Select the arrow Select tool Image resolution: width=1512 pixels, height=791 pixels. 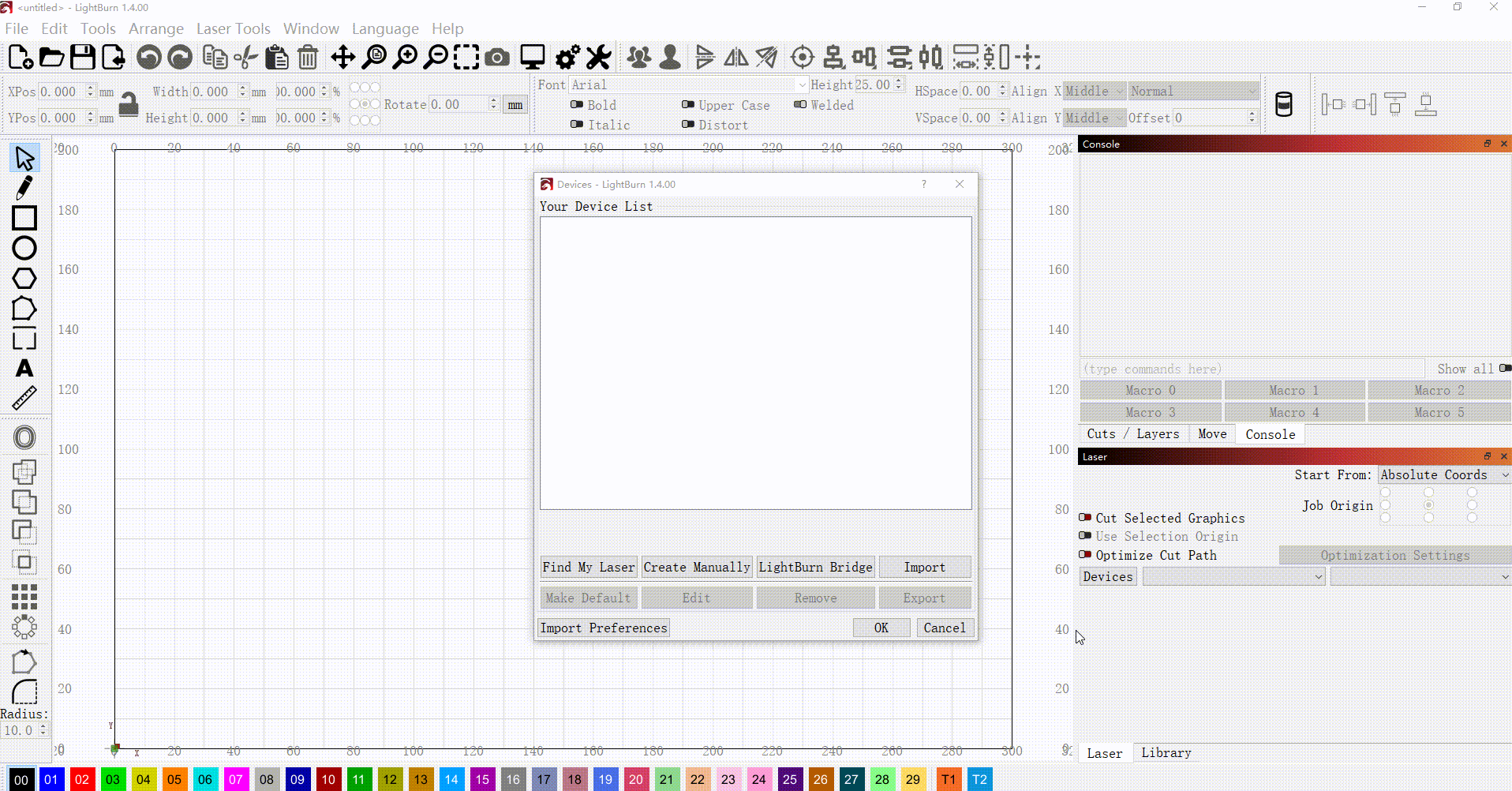24,158
